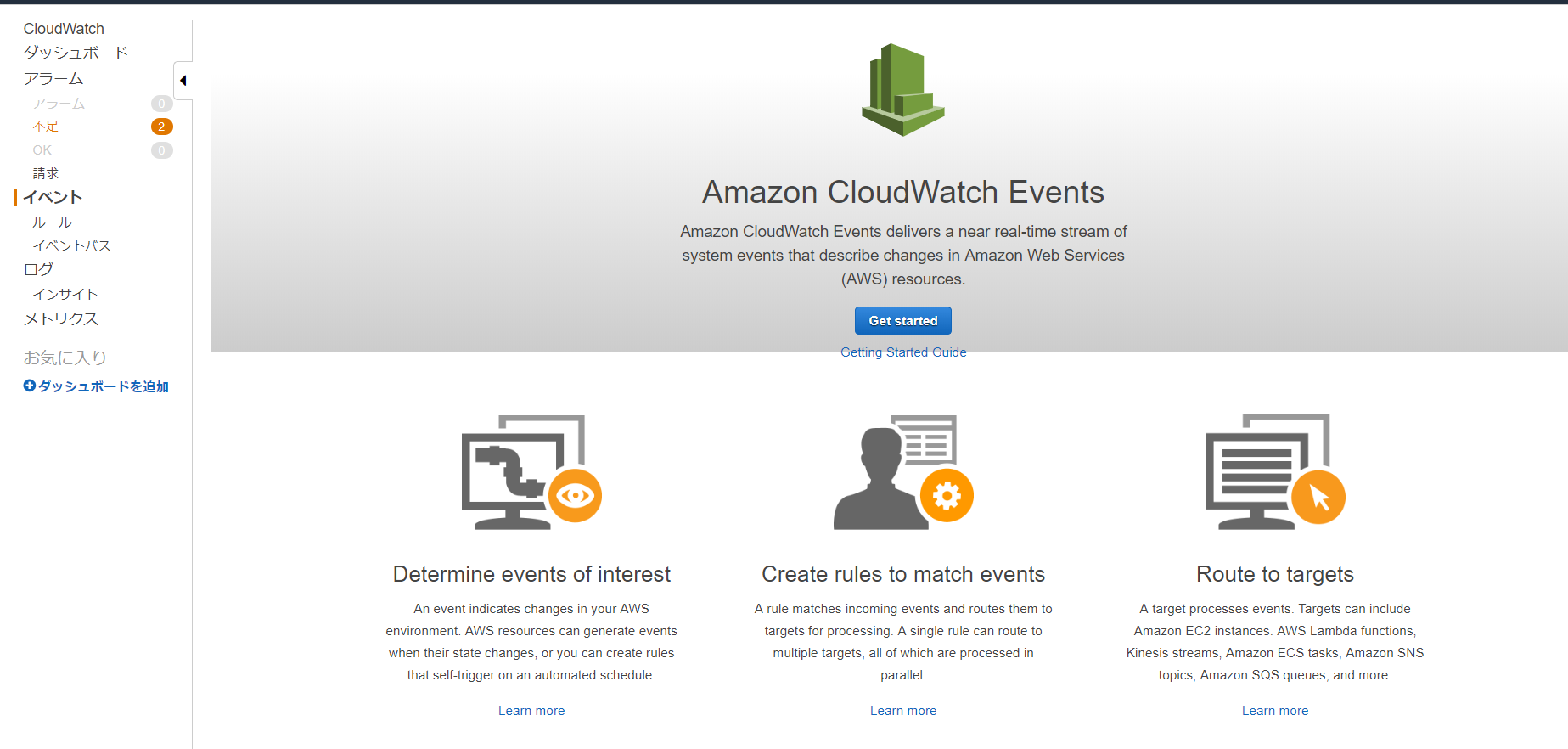
Task: Select ルール in the sidebar
Action: click(52, 222)
